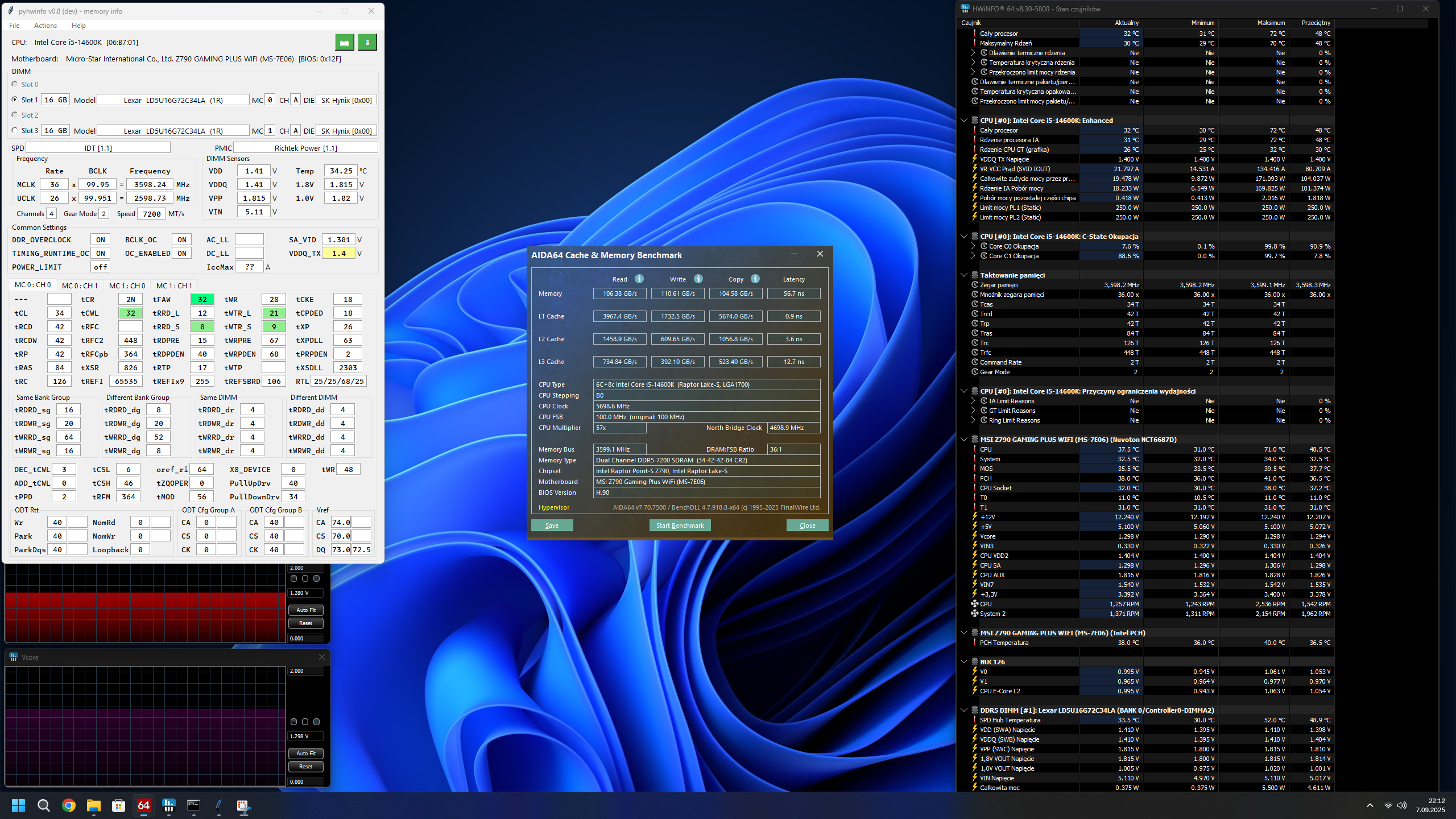Collapse the NUC126 sensor group
Viewport: 1456px width, 819px height.
[964, 662]
